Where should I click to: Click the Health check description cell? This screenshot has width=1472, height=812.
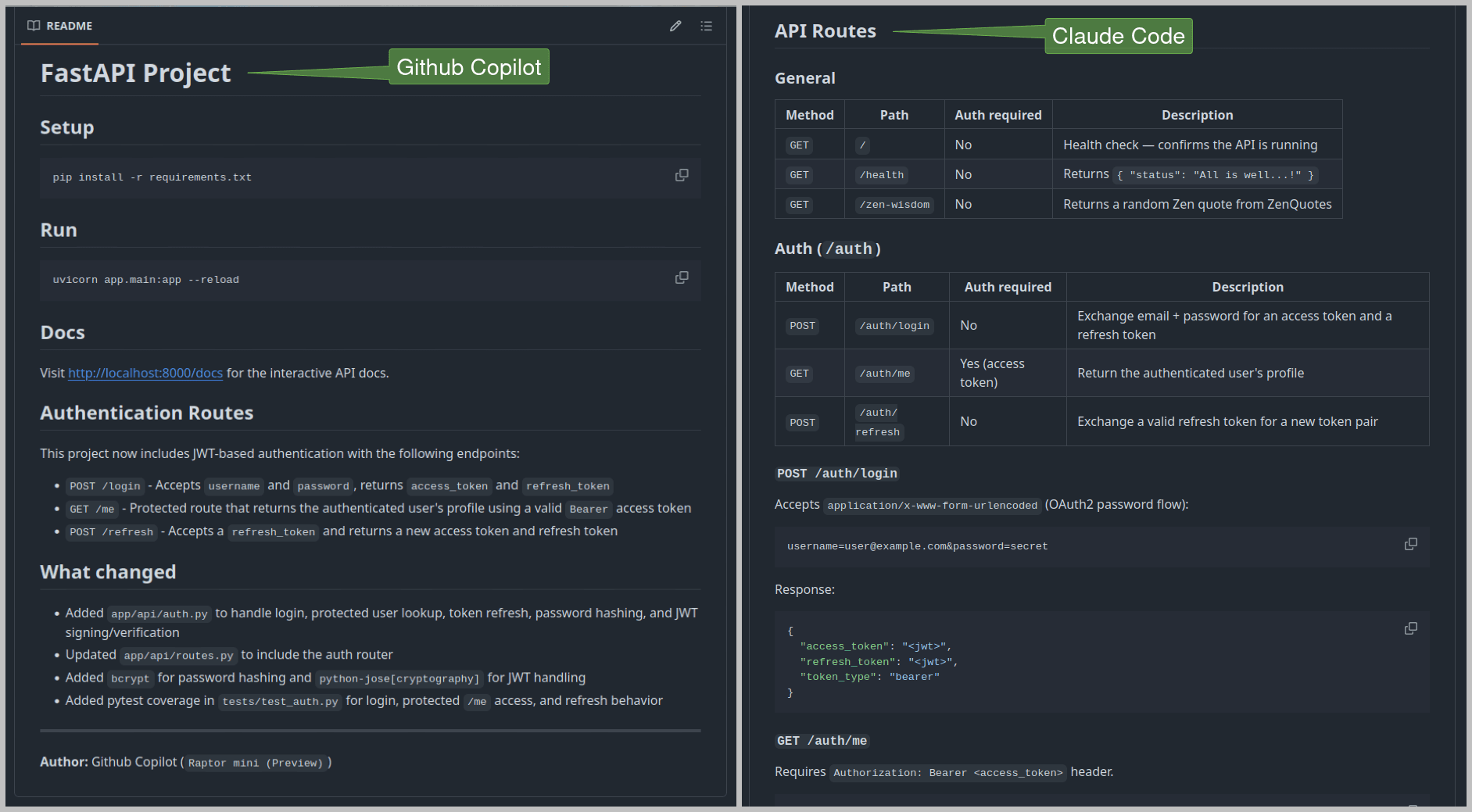coord(1197,145)
